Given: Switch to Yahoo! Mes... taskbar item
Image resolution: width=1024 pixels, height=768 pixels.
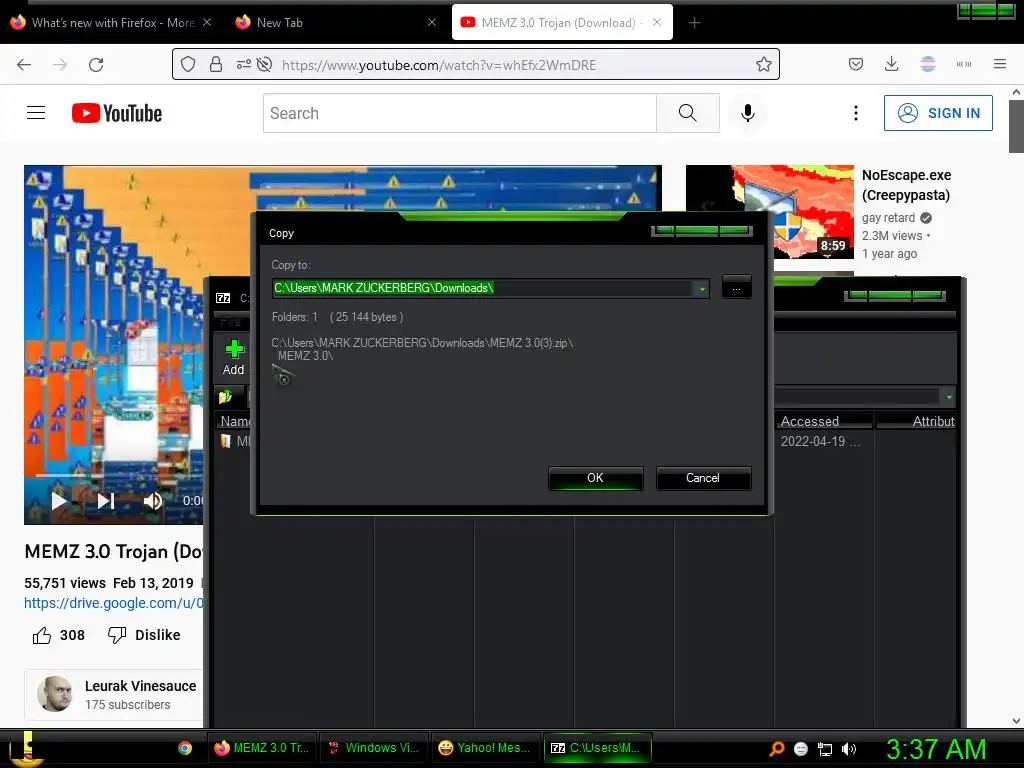Looking at the screenshot, I should pos(485,748).
